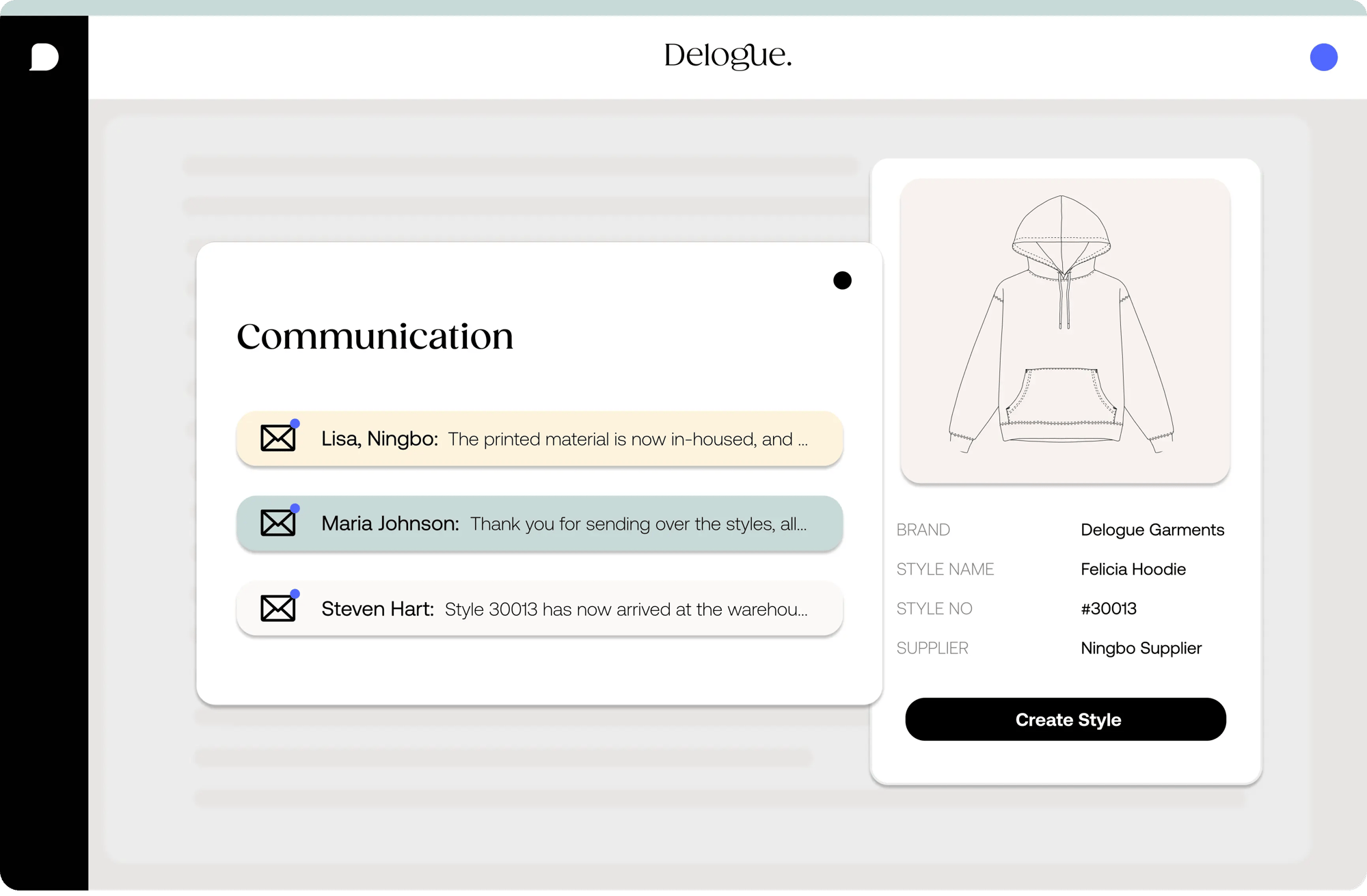
Task: Click the blue profile circle top right
Action: click(1323, 57)
